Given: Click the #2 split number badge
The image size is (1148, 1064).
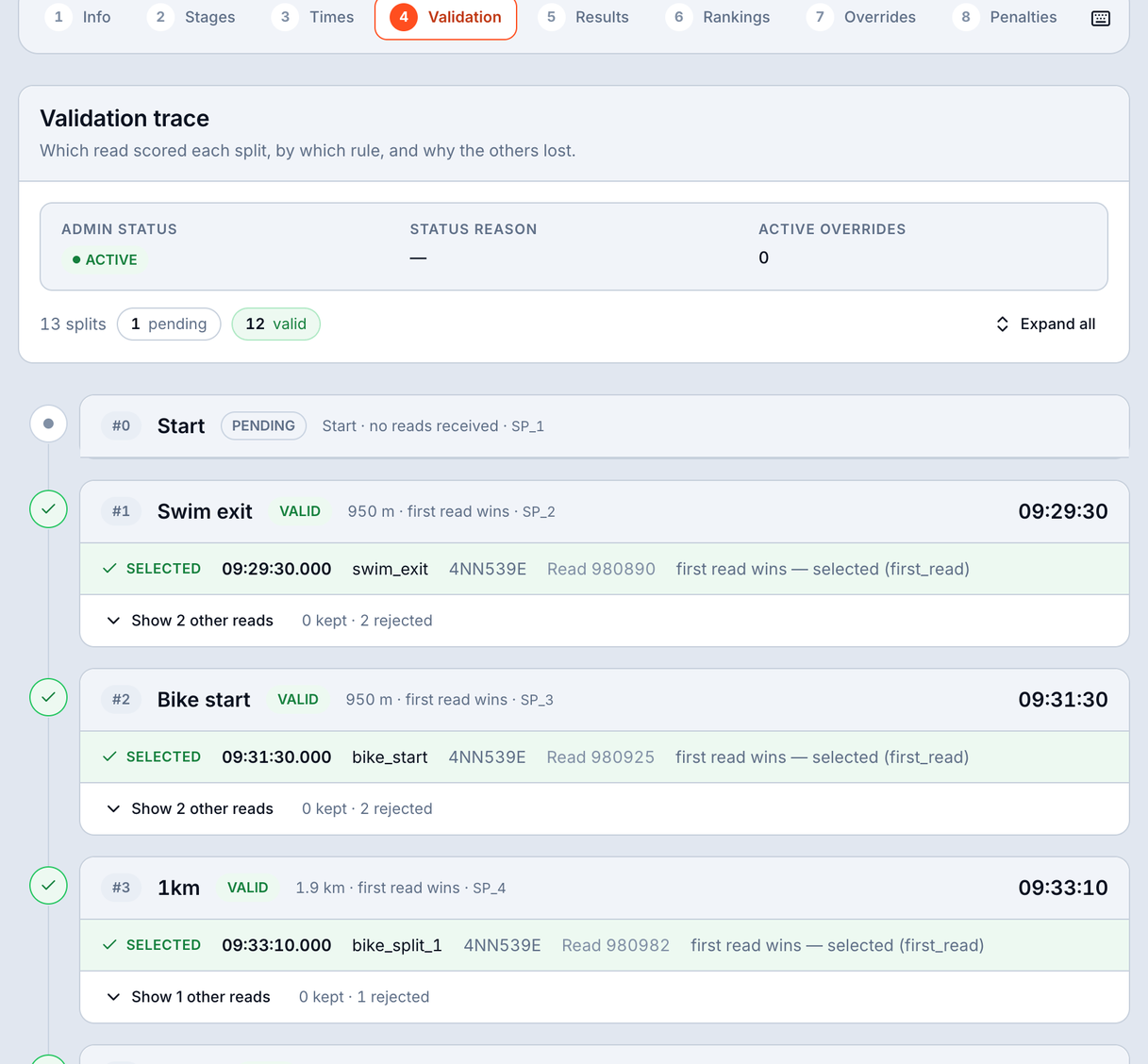Looking at the screenshot, I should [x=122, y=700].
